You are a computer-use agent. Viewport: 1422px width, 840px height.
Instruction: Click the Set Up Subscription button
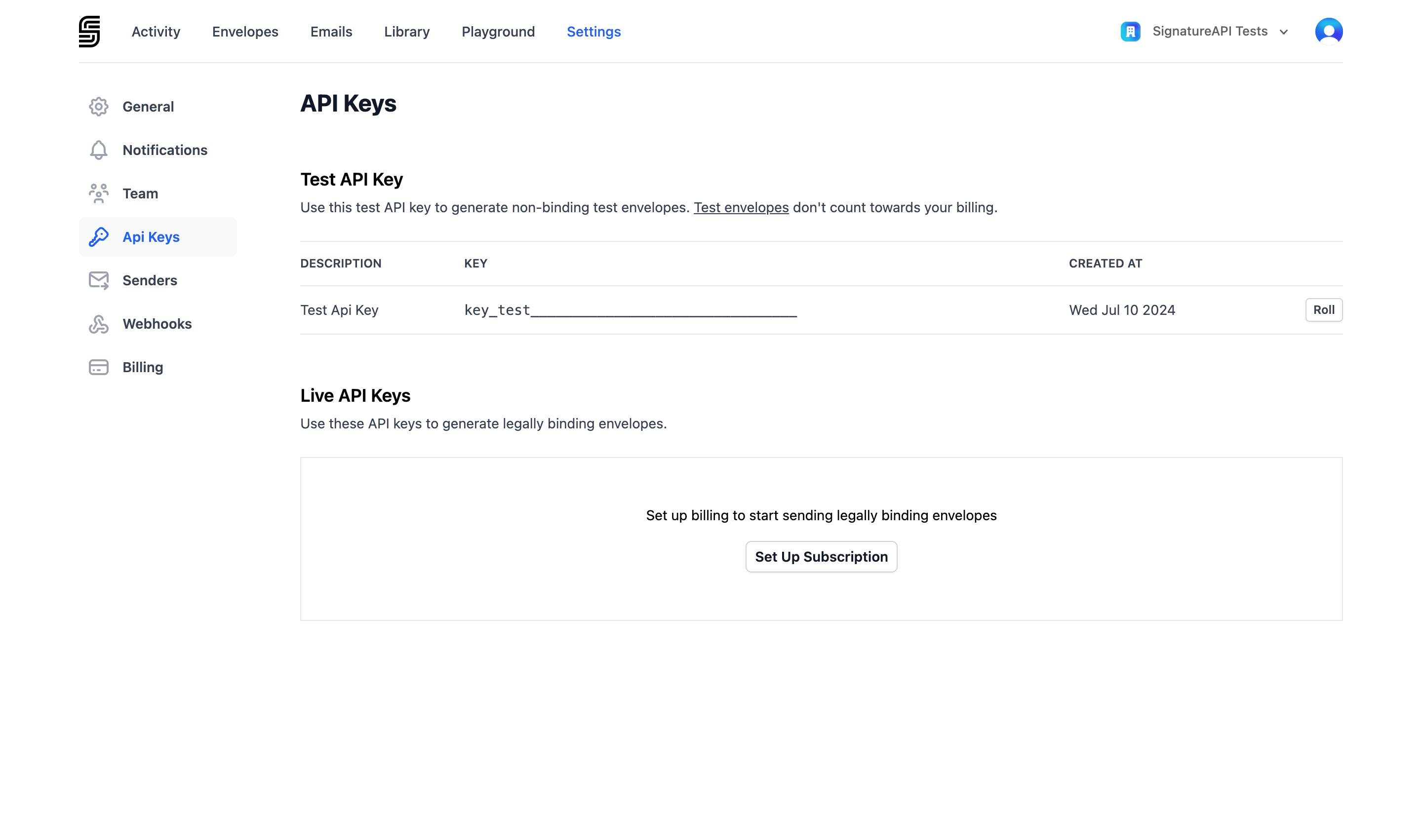pyautogui.click(x=821, y=556)
